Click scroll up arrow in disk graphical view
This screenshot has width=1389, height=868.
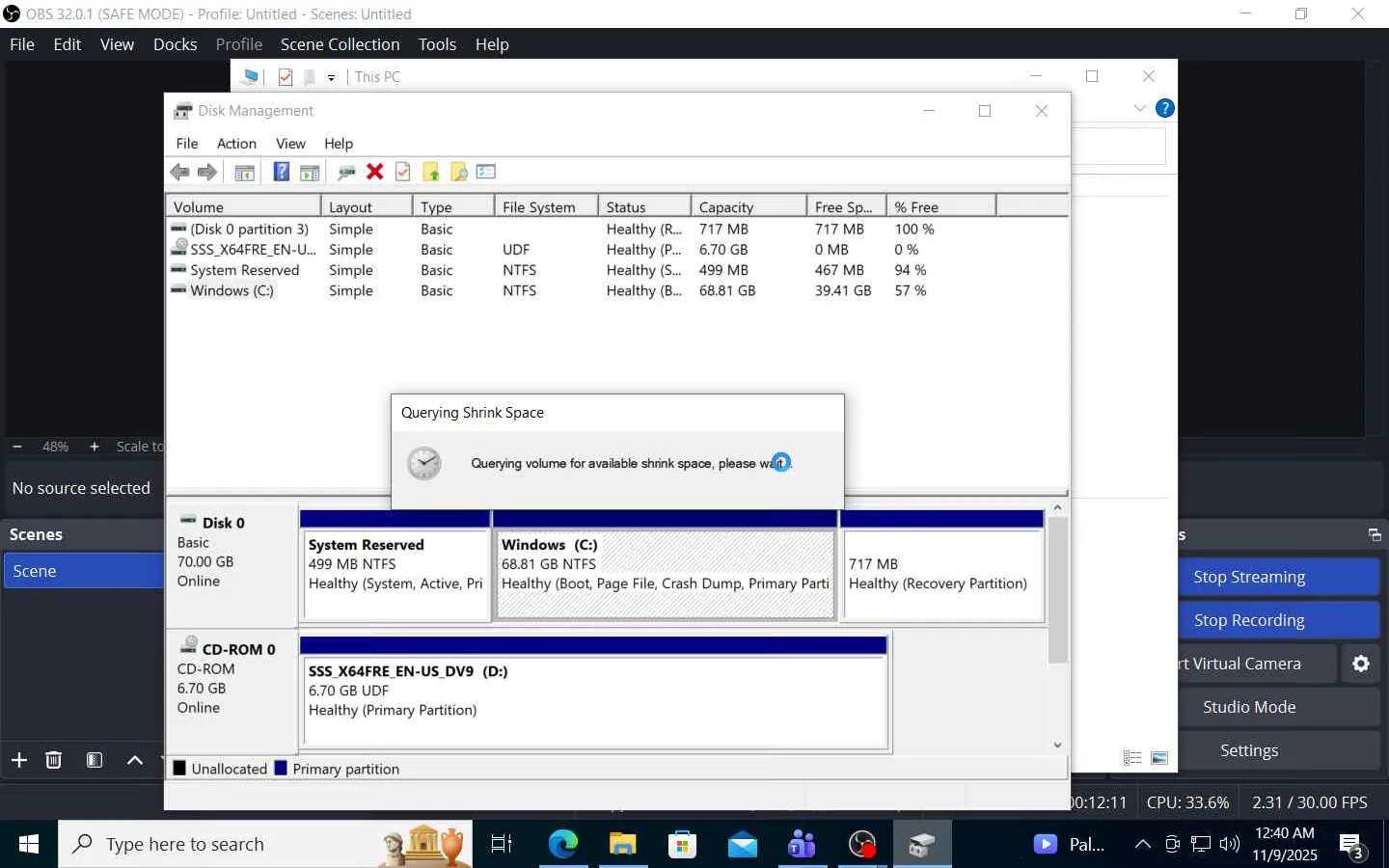pos(1058,507)
